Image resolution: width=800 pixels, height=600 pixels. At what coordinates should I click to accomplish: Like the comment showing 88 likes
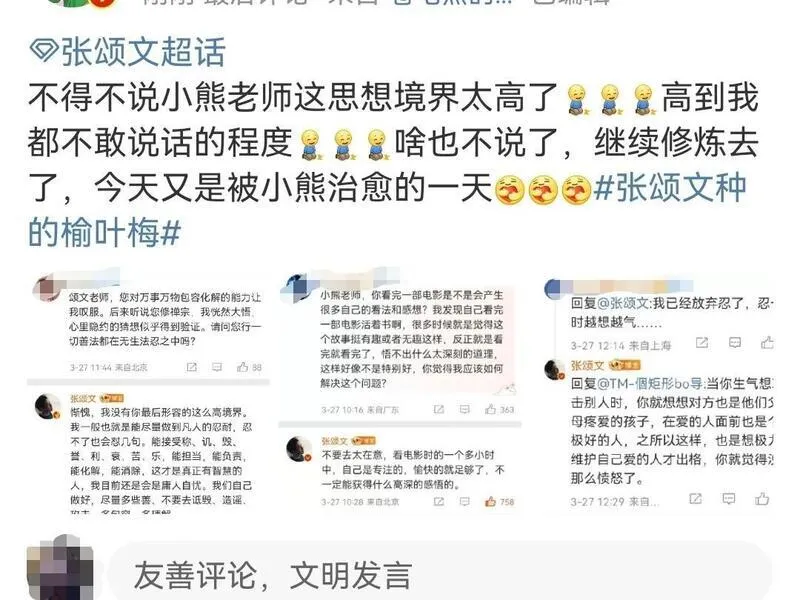[243, 367]
